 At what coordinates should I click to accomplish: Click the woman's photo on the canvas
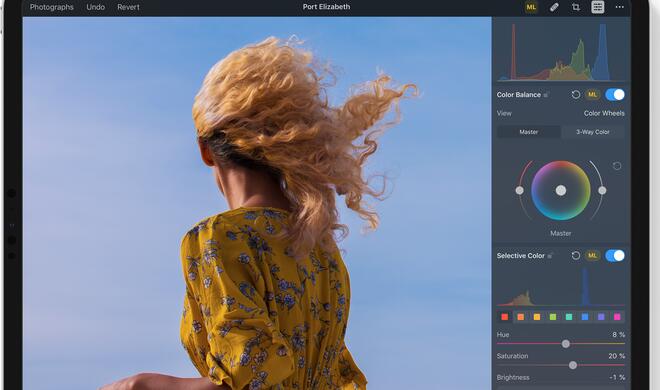click(257, 203)
